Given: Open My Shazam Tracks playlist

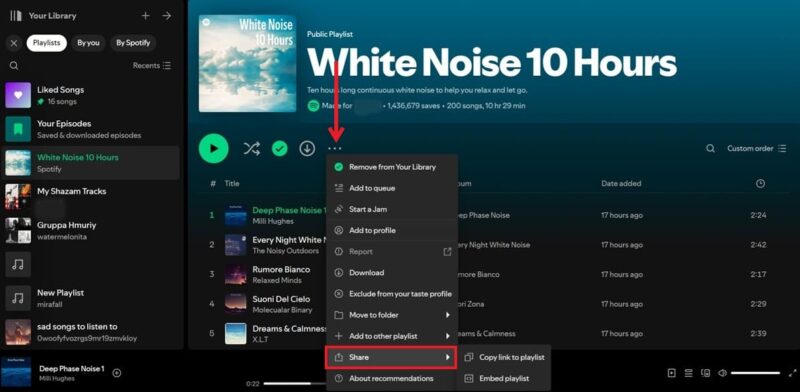Looking at the screenshot, I should (x=91, y=197).
